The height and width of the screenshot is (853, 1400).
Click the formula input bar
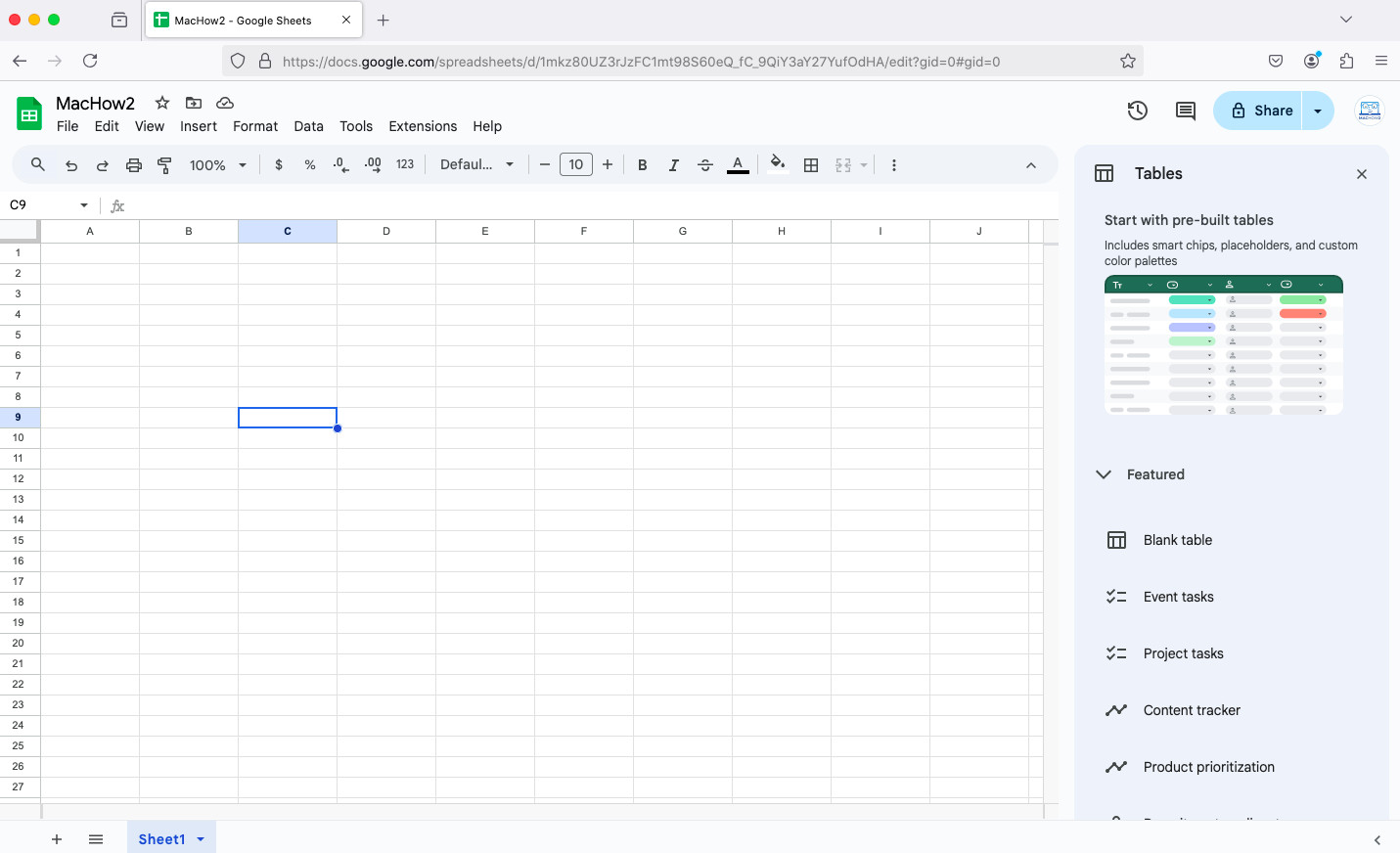click(391, 205)
